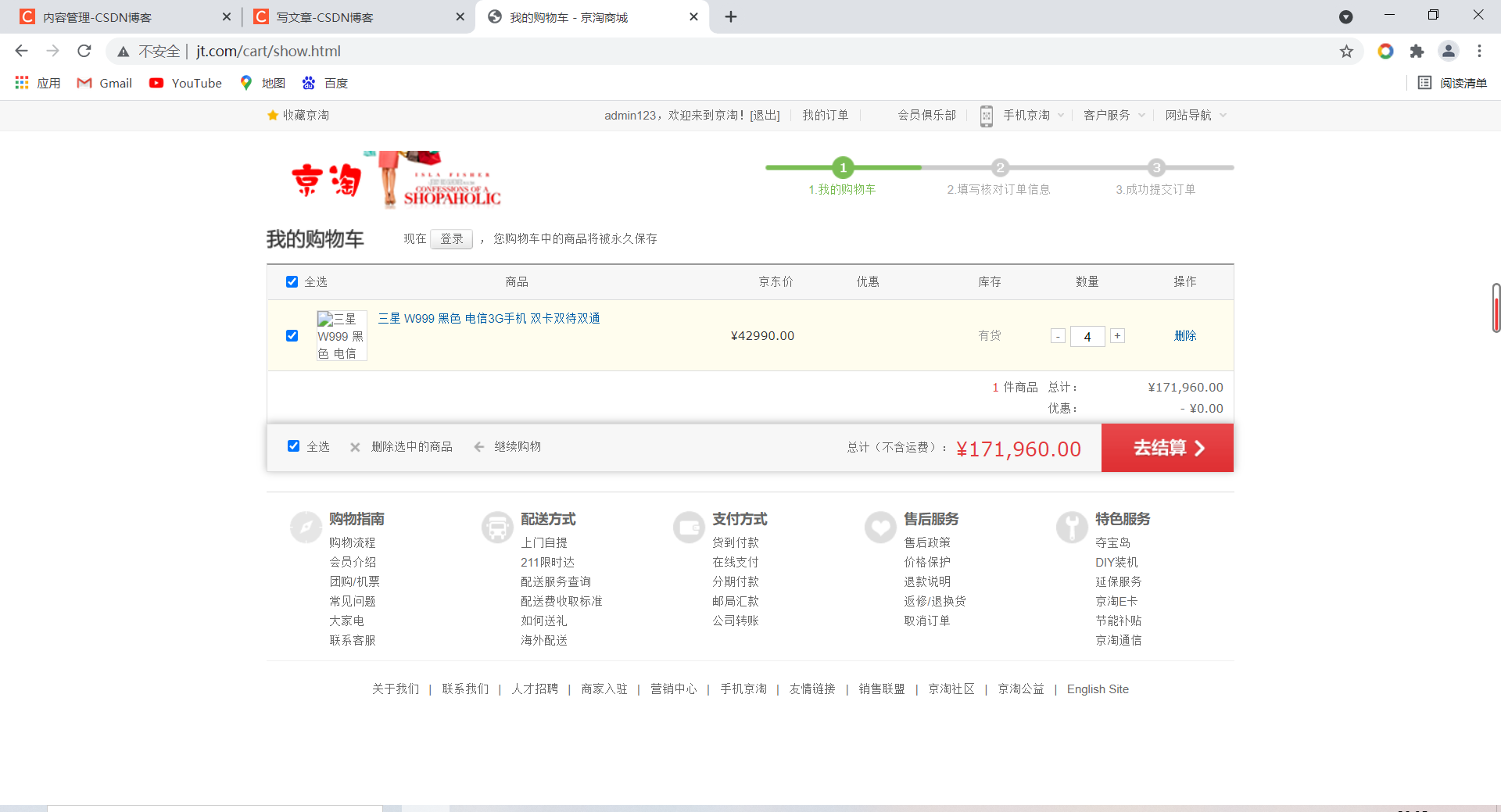
Task: Open English Site footer link
Action: 1098,689
